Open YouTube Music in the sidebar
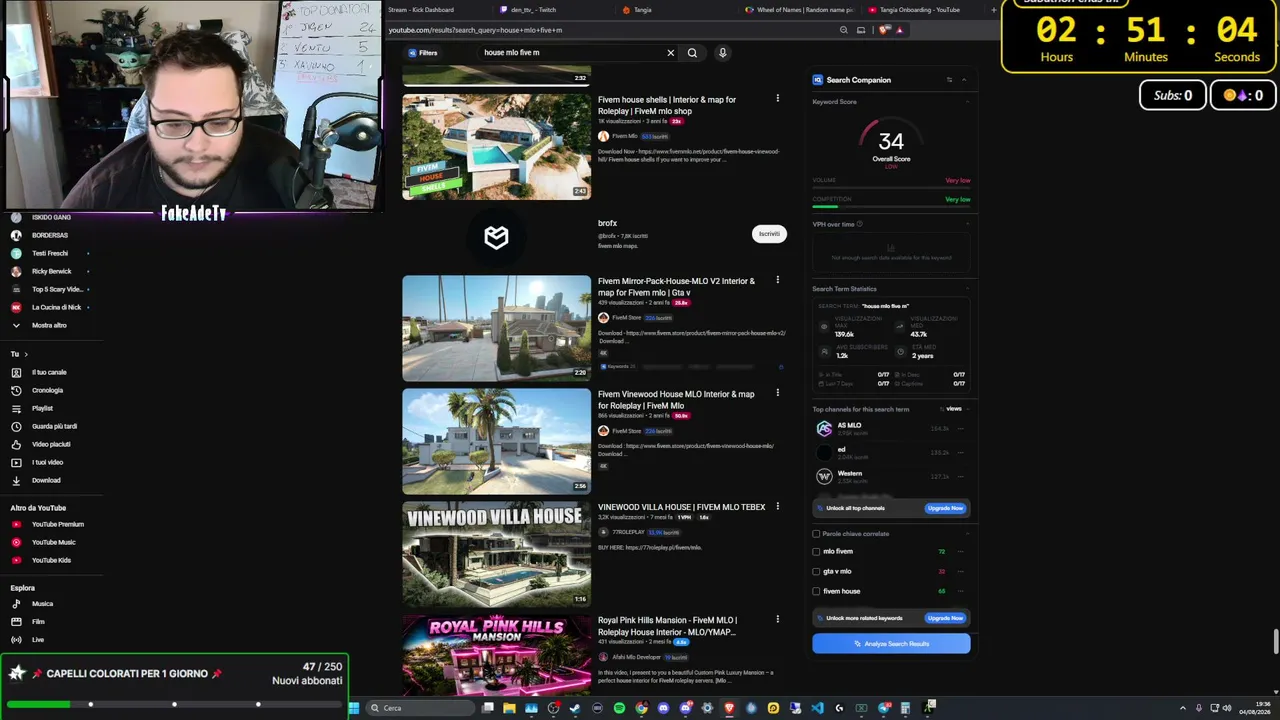The width and height of the screenshot is (1280, 720). [x=54, y=542]
